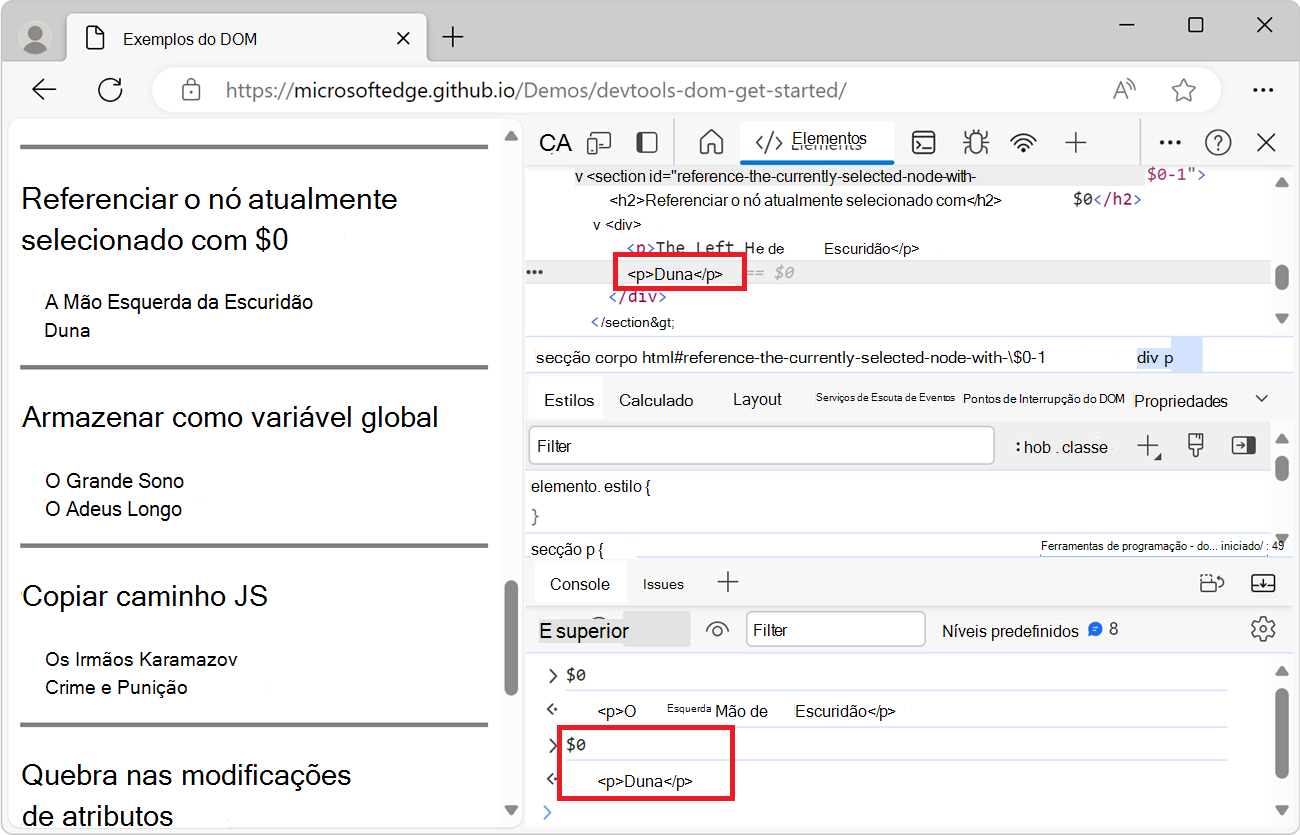The image size is (1300, 835).
Task: Toggle the :hob element state button
Action: point(1032,447)
